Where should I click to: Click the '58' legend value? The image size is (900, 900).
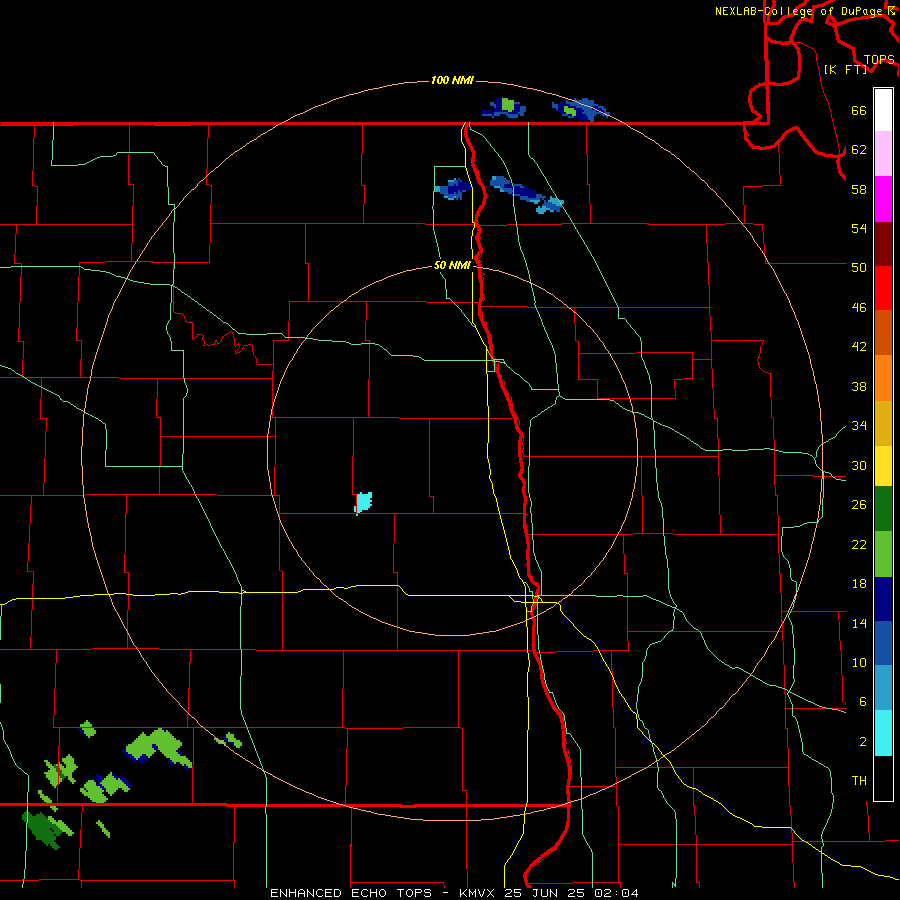[x=859, y=189]
